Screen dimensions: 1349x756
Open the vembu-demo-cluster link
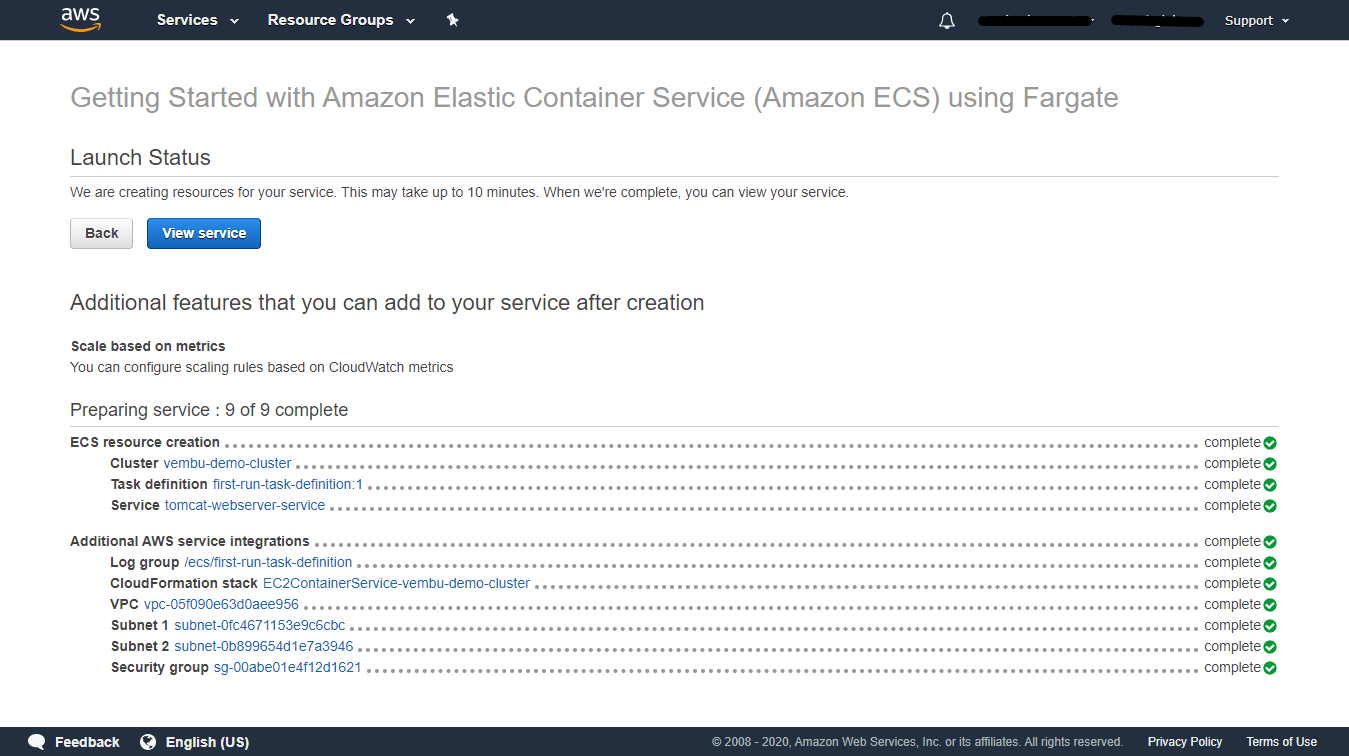pyautogui.click(x=227, y=463)
